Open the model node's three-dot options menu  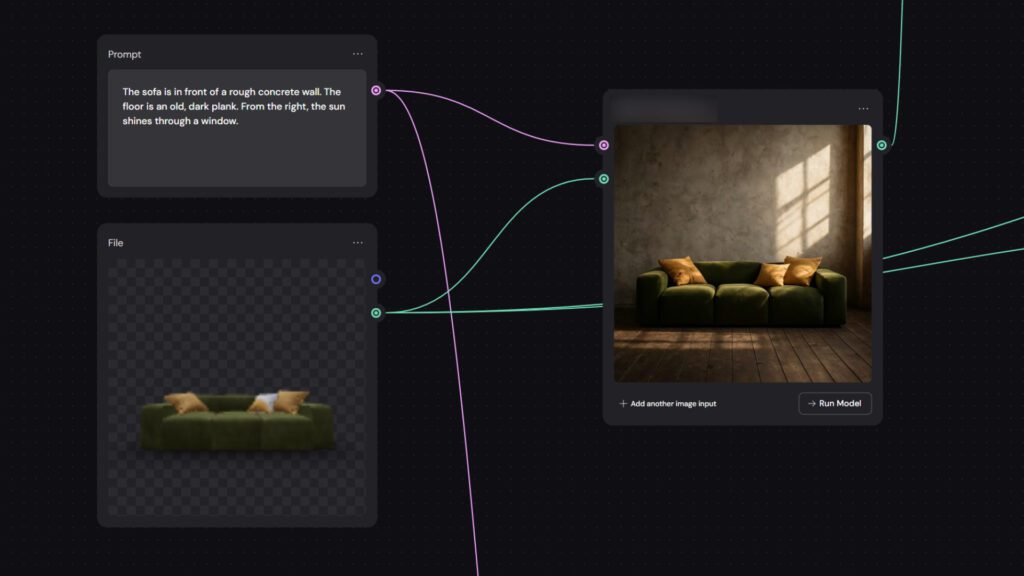click(863, 109)
